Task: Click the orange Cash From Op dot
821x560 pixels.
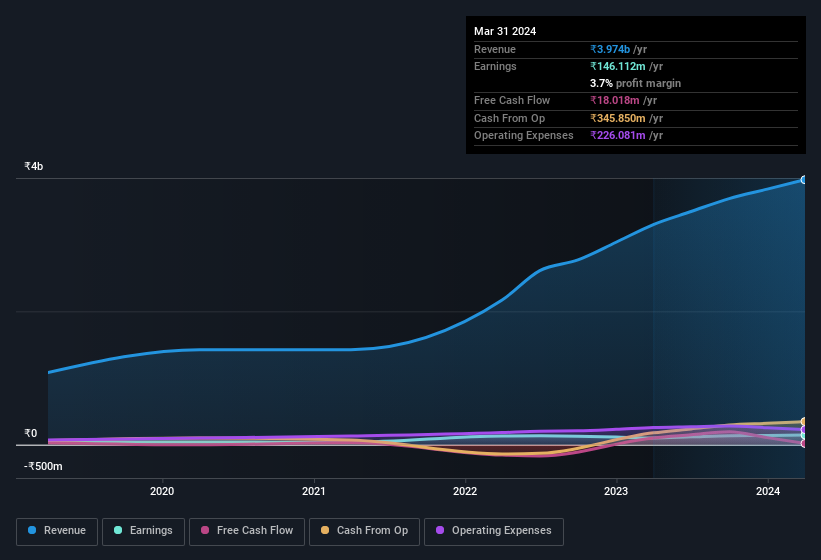Action: (x=325, y=530)
